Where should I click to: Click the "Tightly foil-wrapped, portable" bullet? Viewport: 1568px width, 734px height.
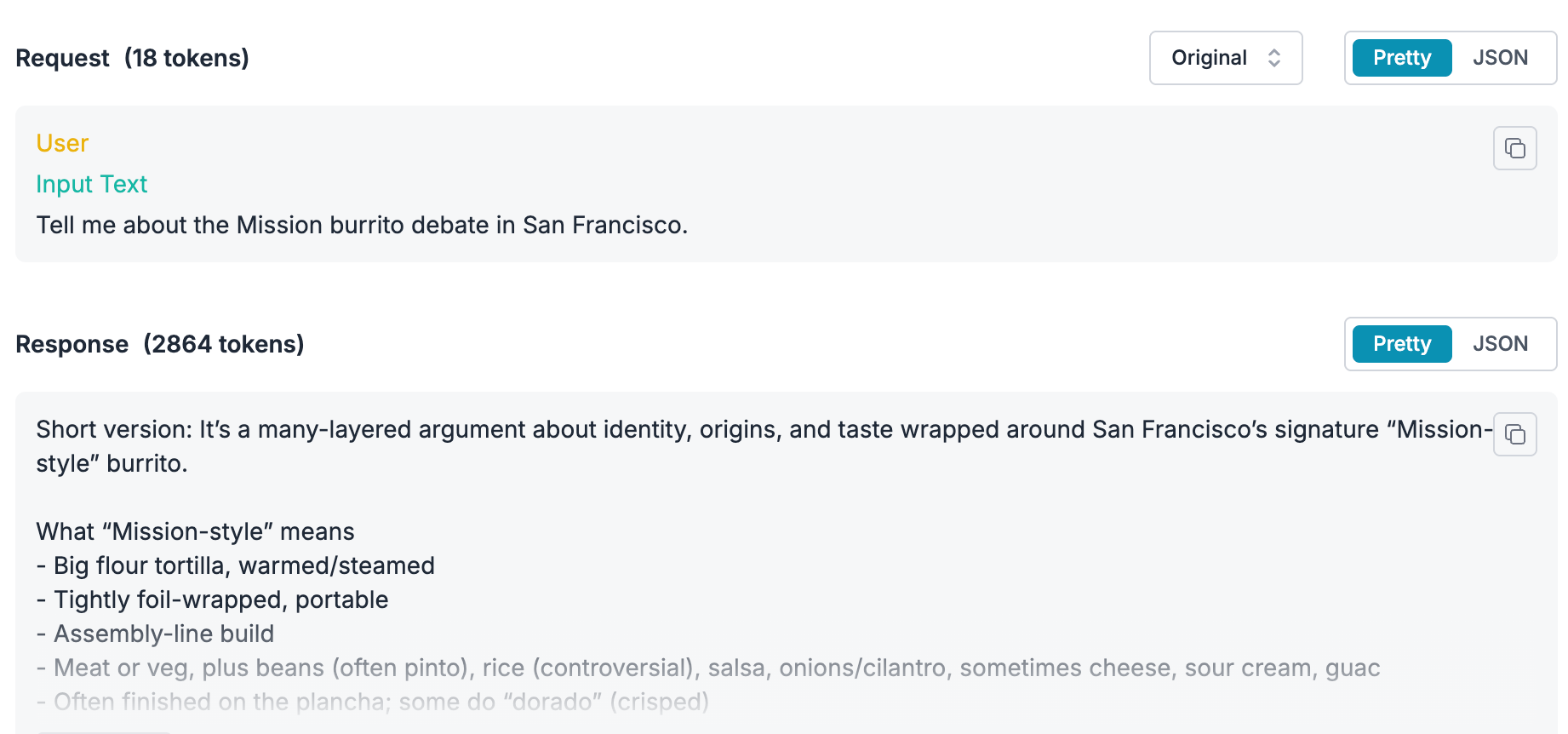pos(213,599)
